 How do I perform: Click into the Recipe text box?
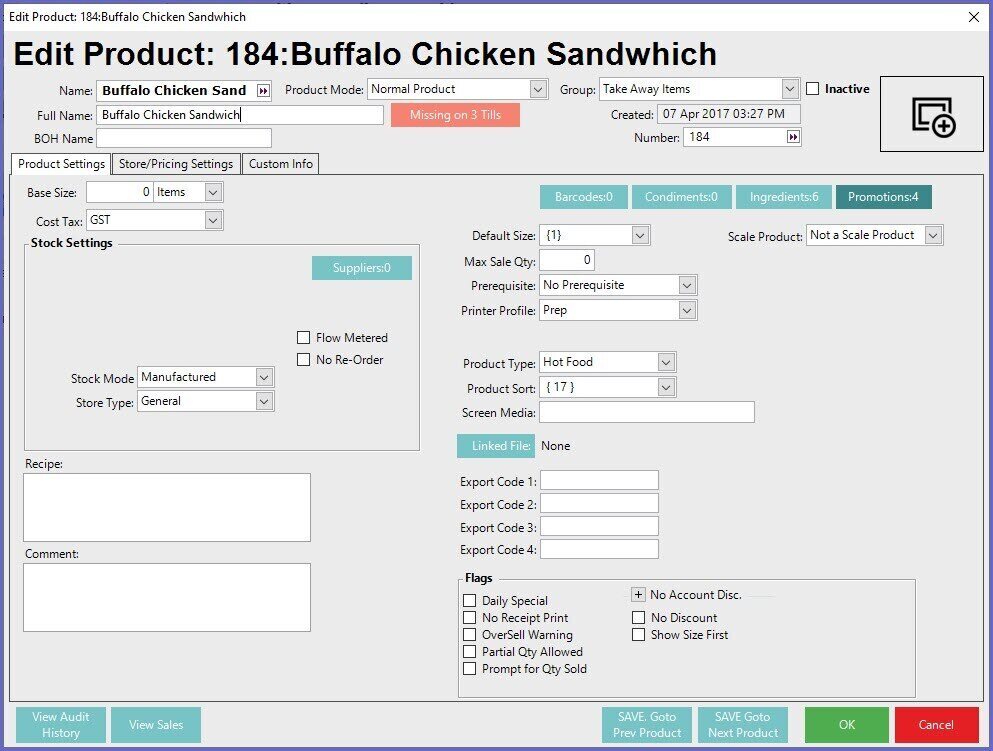click(167, 507)
